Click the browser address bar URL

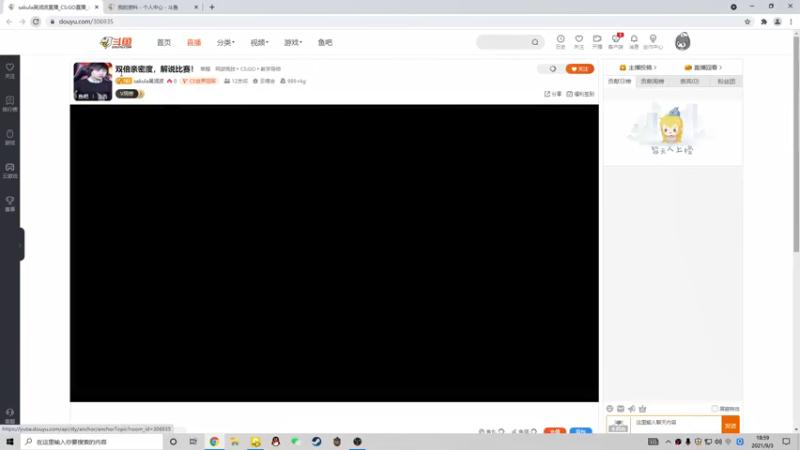(x=86, y=21)
